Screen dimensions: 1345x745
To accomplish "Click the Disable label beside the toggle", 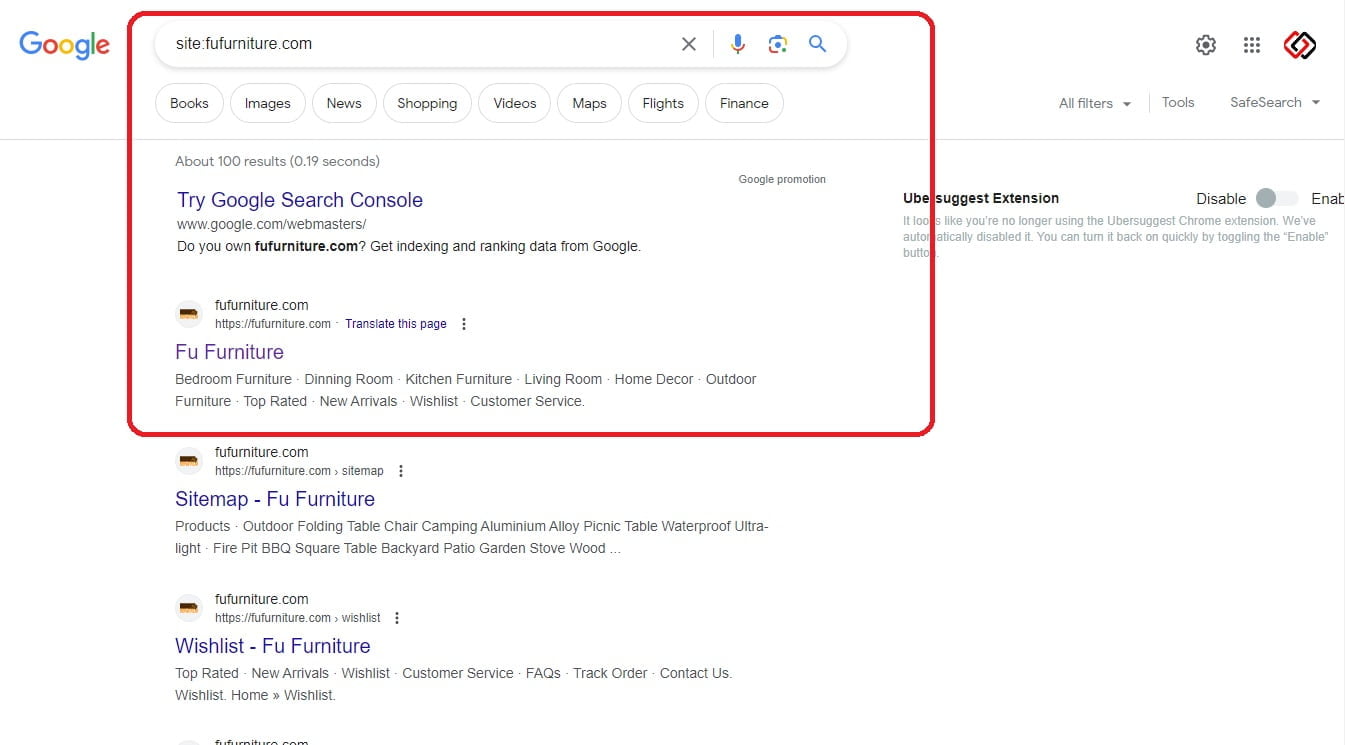I will pyautogui.click(x=1221, y=199).
